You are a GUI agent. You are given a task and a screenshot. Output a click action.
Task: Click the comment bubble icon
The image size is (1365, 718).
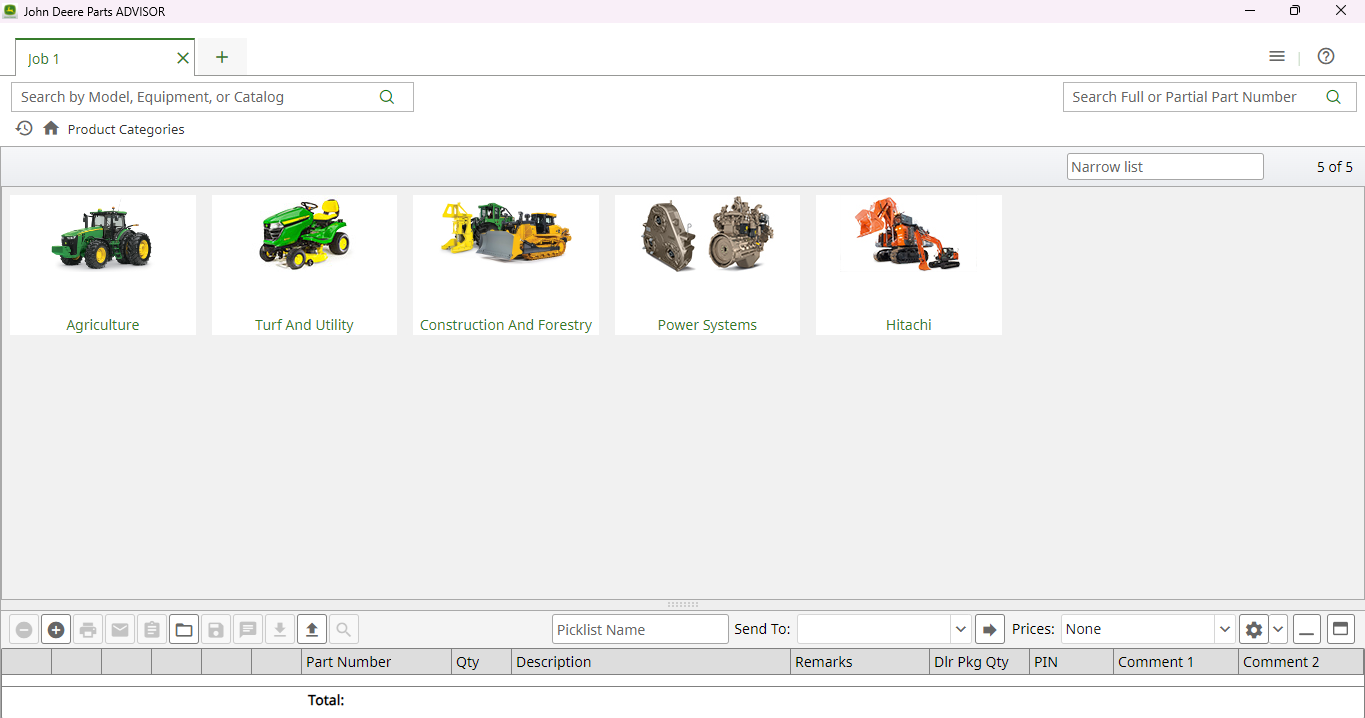pyautogui.click(x=248, y=630)
